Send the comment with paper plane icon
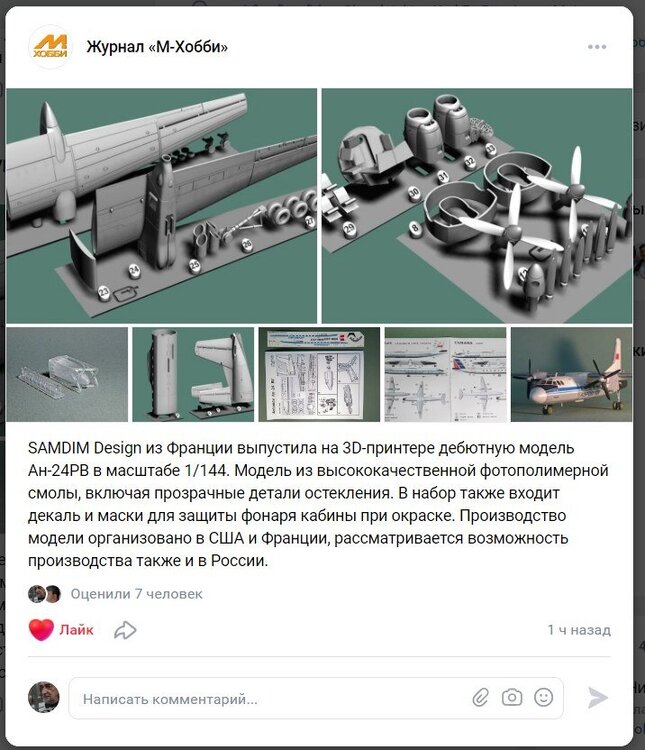Screen dimensions: 645x750 point(598,697)
